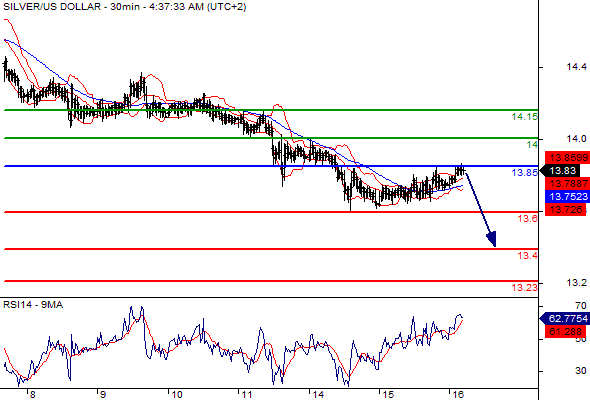
Task: Click the red 13.23 support label
Action: point(525,288)
